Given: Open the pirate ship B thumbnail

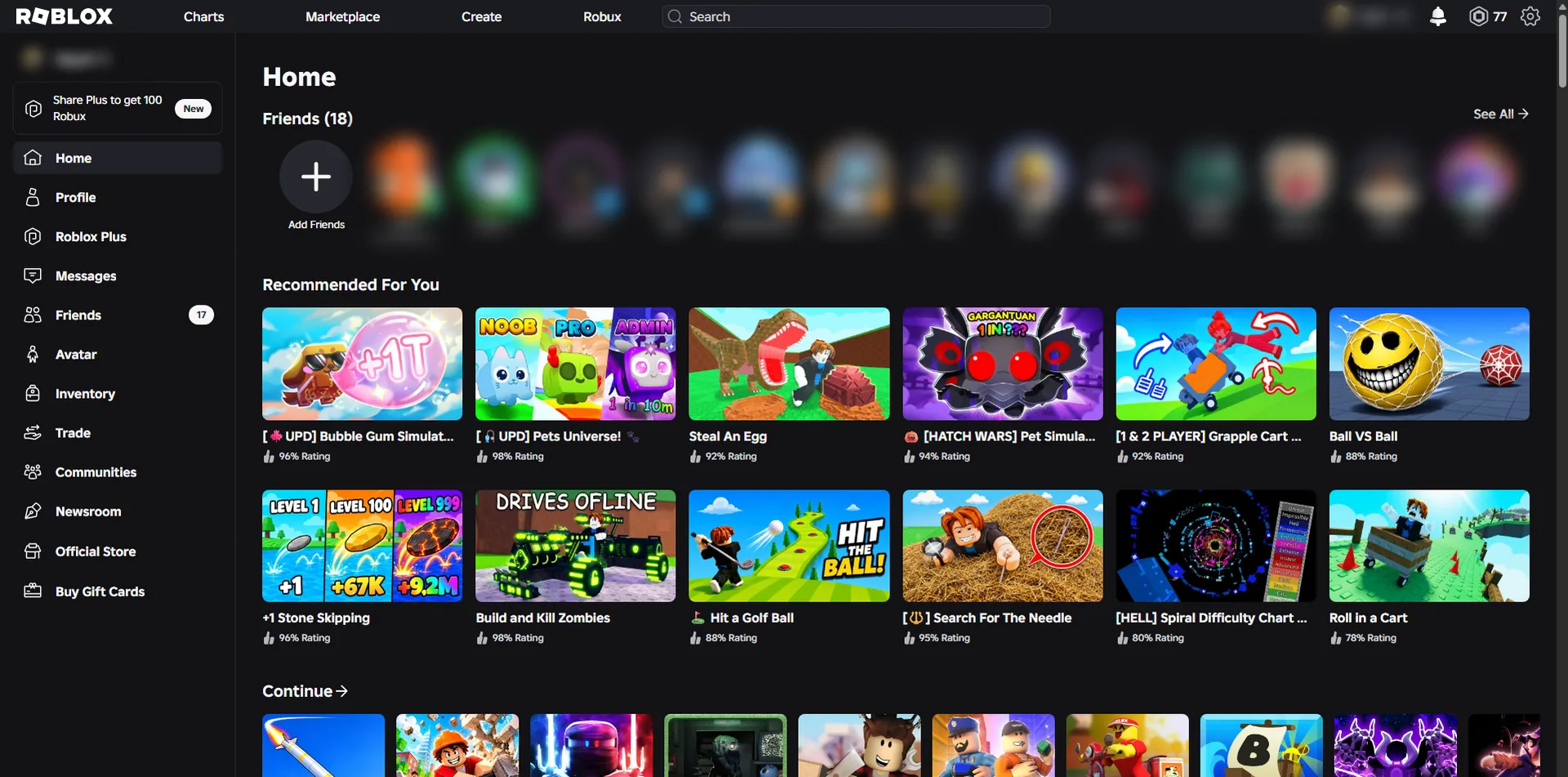Looking at the screenshot, I should tap(1261, 745).
